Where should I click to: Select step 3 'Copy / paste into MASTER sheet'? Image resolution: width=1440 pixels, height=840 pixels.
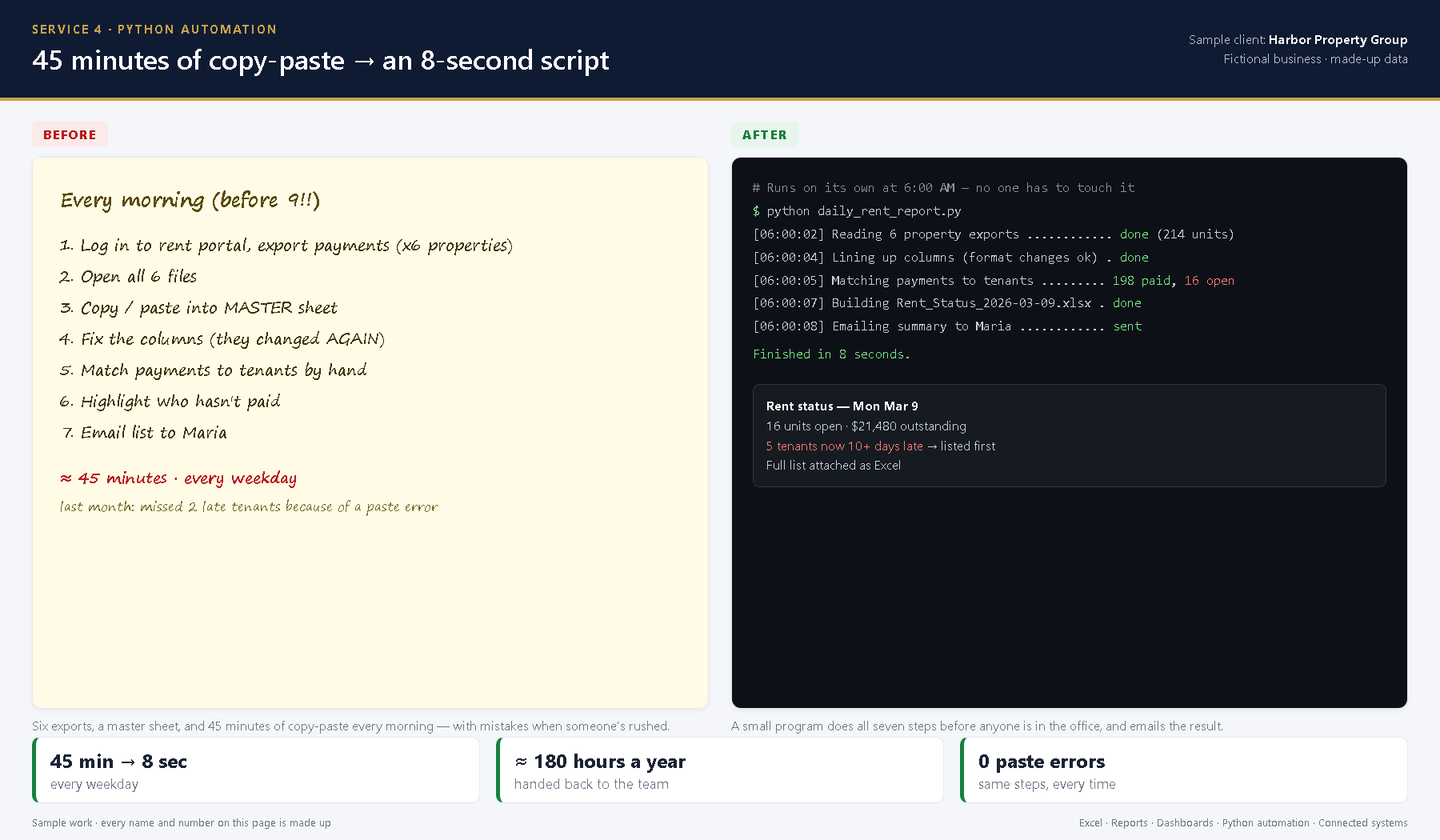[x=198, y=308]
